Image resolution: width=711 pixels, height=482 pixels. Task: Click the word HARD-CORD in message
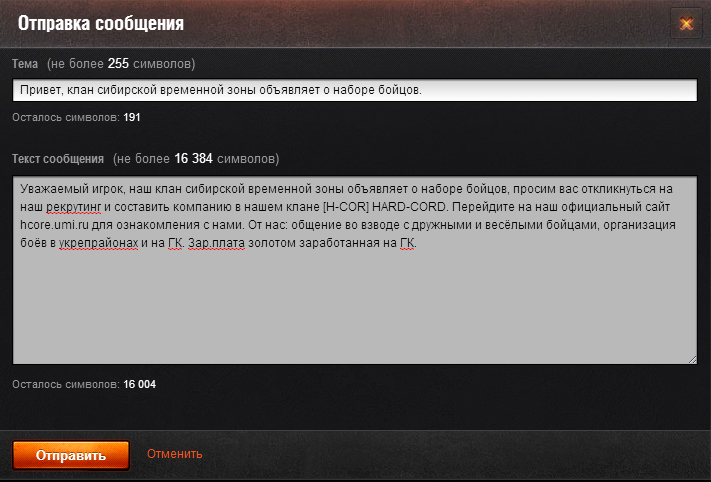click(409, 207)
